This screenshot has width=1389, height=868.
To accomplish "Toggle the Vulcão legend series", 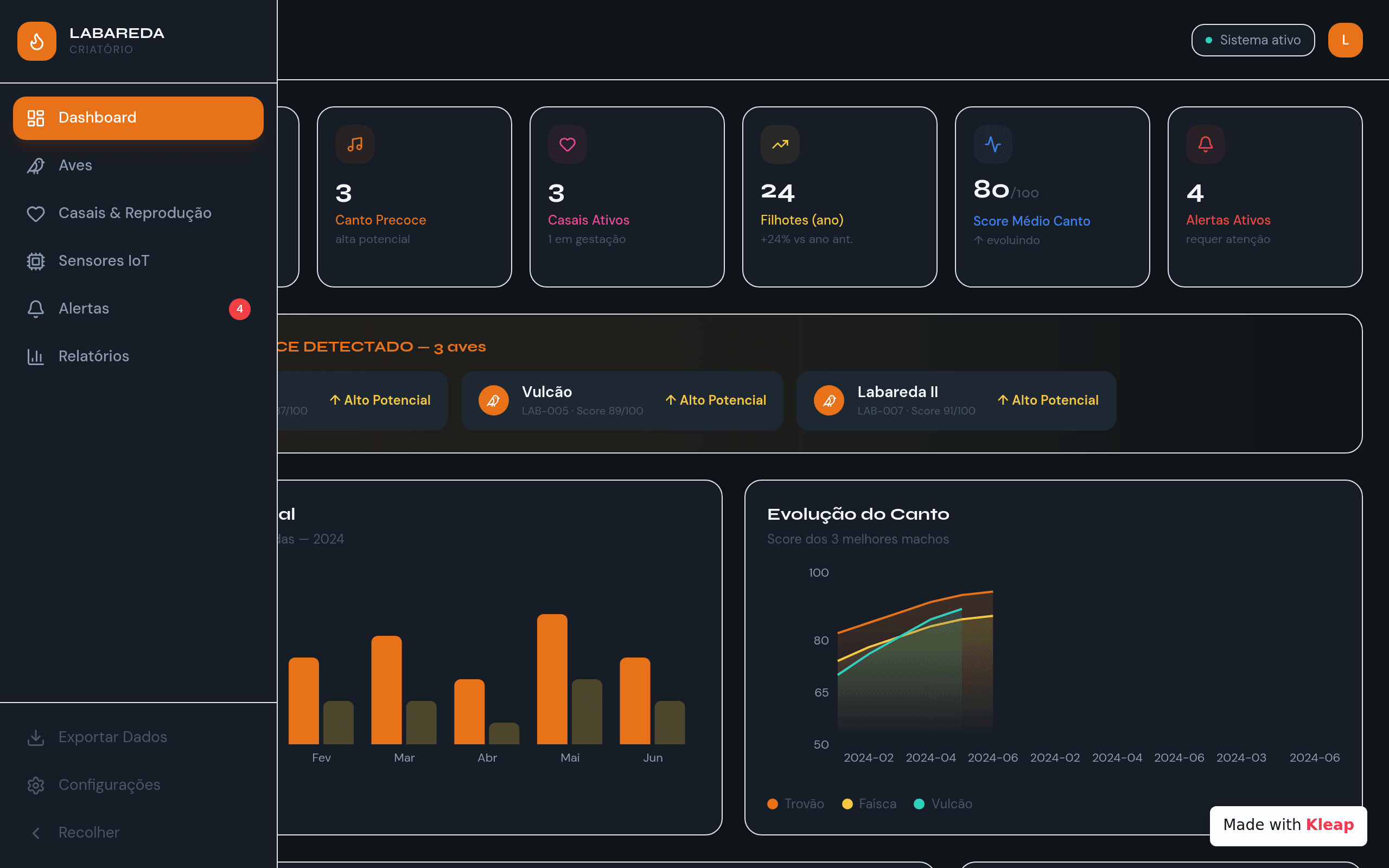I will coord(942,803).
